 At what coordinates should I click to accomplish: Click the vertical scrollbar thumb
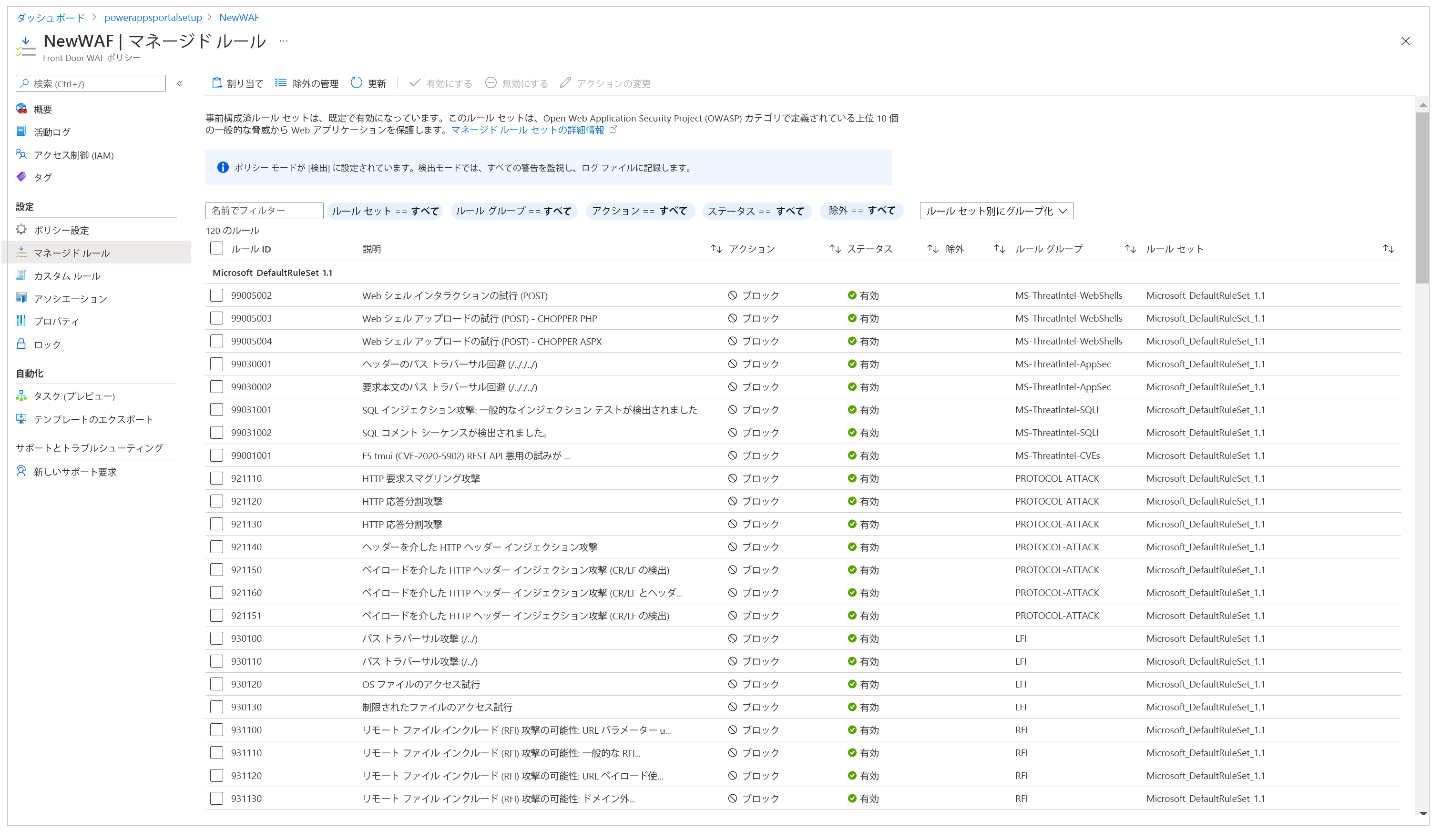pyautogui.click(x=1422, y=197)
